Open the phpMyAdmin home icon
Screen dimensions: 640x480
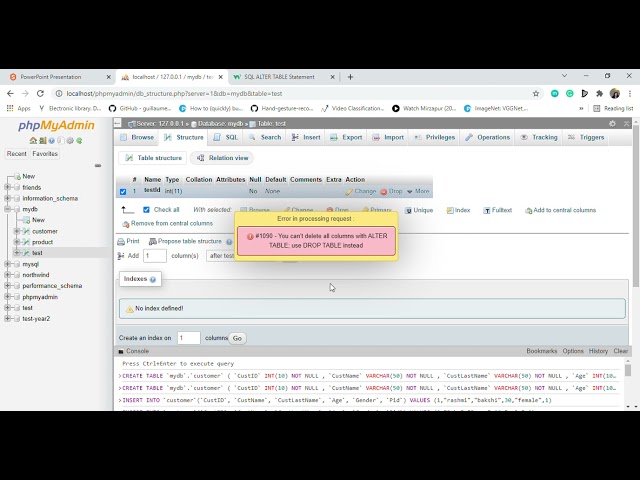33,140
